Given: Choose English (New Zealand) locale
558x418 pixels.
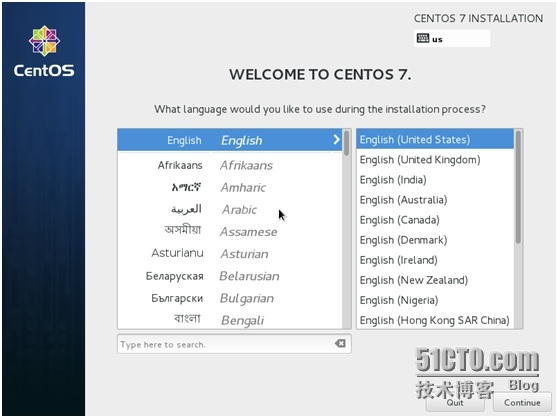Looking at the screenshot, I should click(435, 280).
